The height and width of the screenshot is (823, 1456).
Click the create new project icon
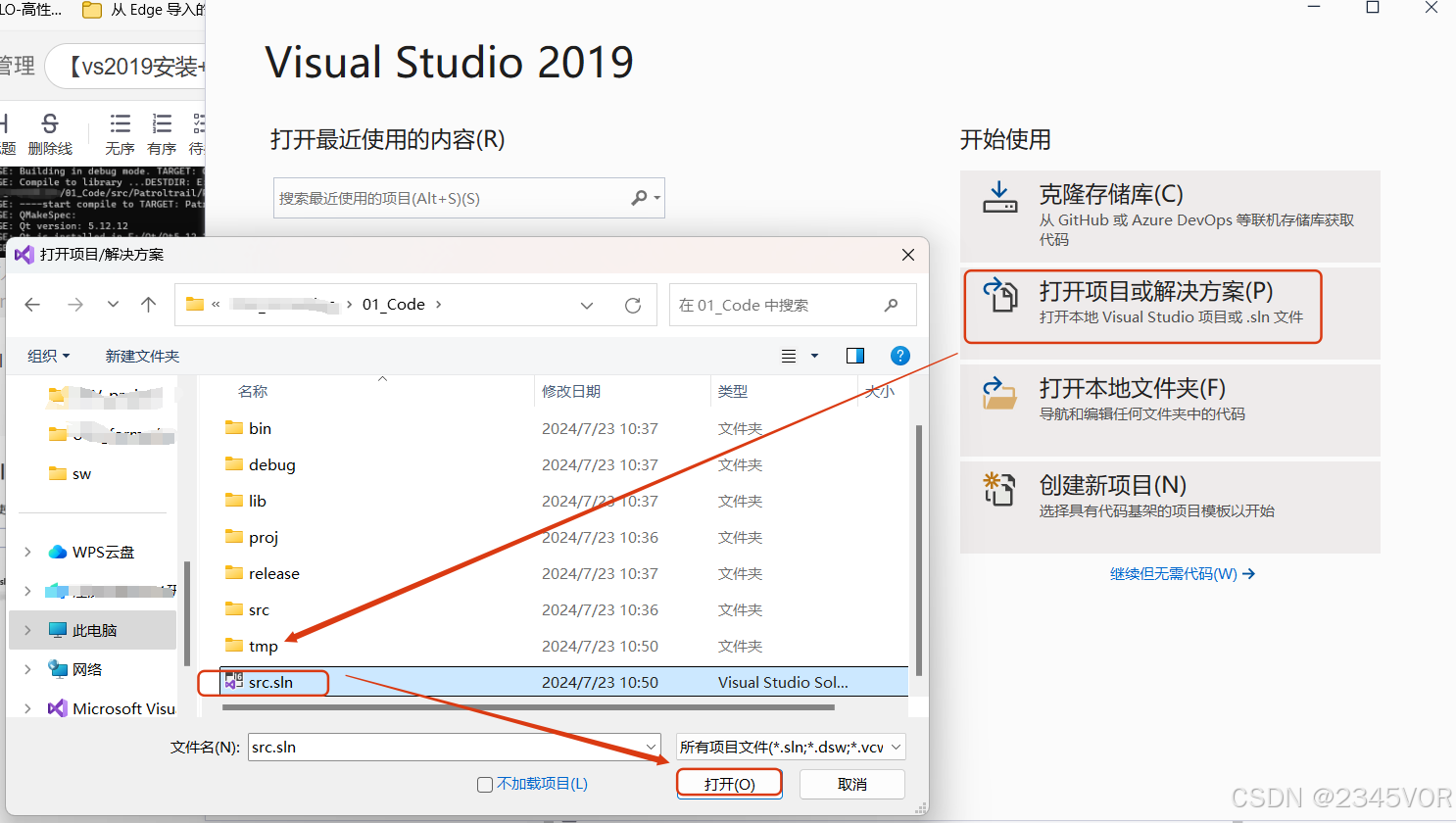999,489
